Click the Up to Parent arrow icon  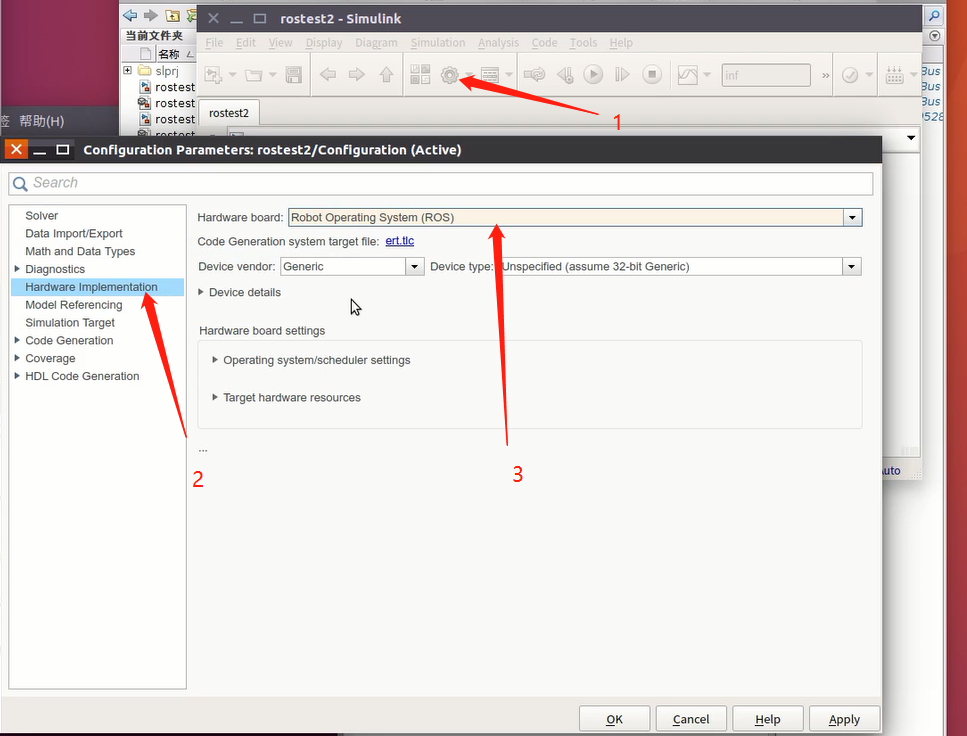point(386,75)
